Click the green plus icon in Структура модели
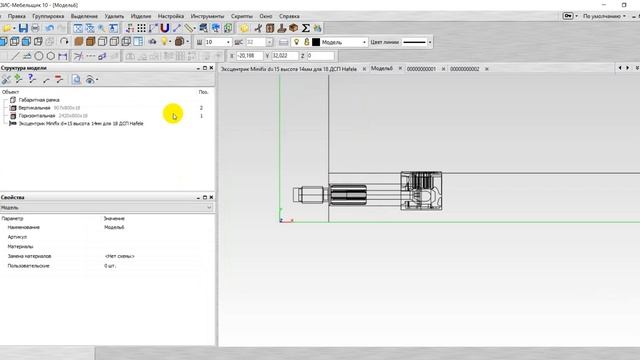This screenshot has height=360, width=640. pyautogui.click(x=18, y=79)
